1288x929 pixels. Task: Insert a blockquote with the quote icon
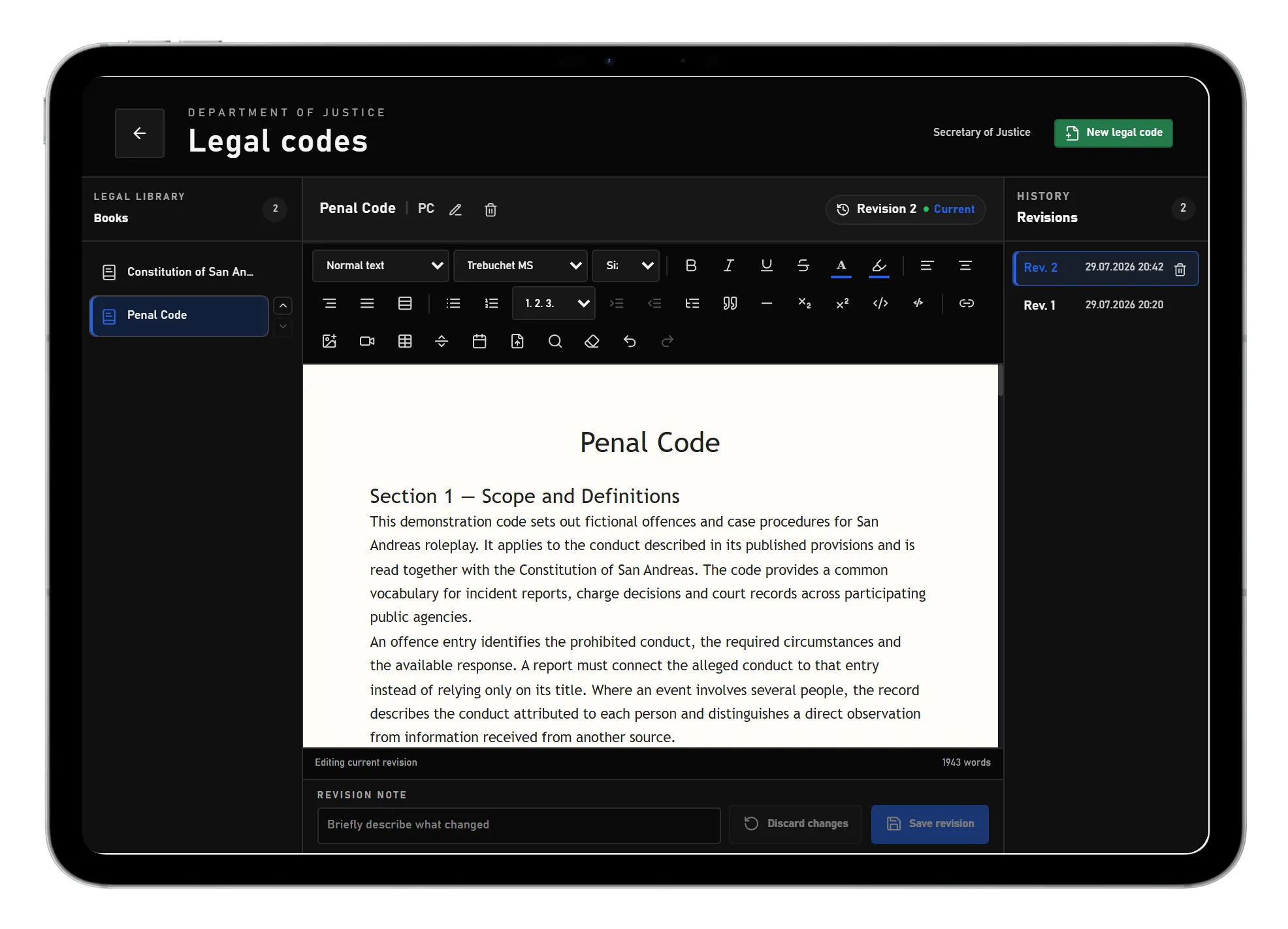tap(730, 303)
